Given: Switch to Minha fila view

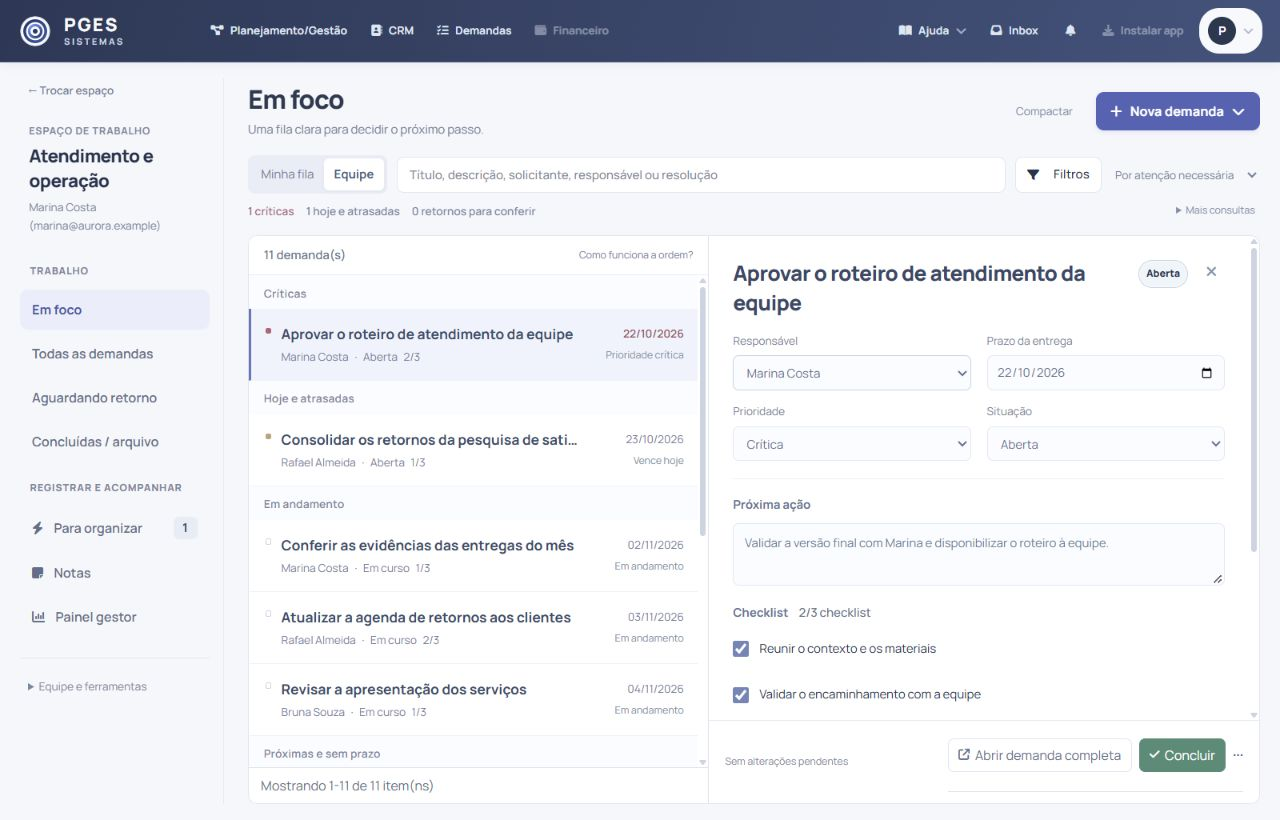Looking at the screenshot, I should 287,174.
